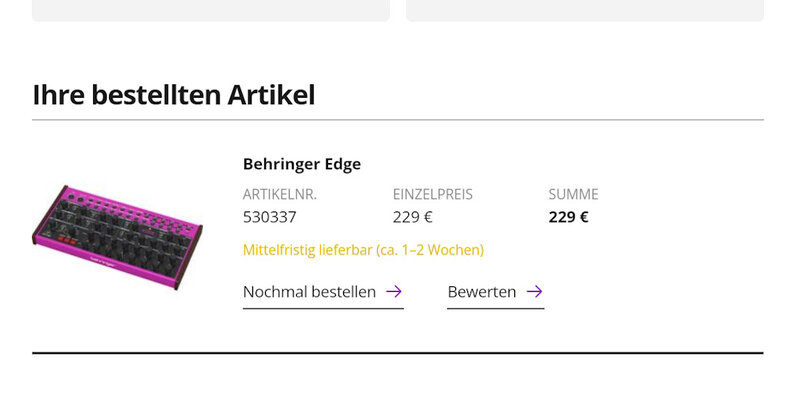Select the Behringer Edge product title
This screenshot has width=796, height=400.
[x=302, y=164]
